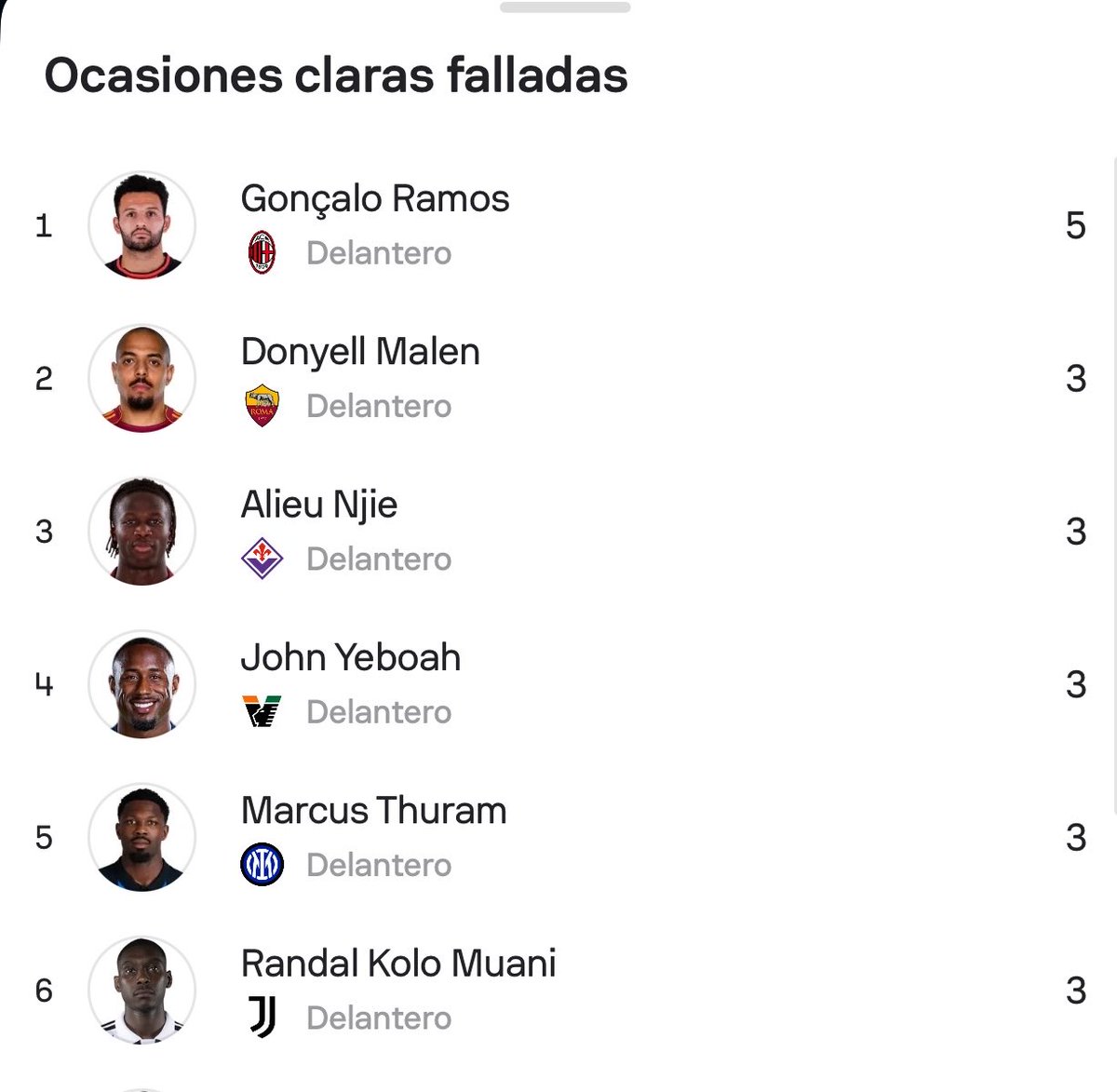Tap the AS Roma club crest icon
Screen dimensions: 1117x1092
tap(262, 406)
